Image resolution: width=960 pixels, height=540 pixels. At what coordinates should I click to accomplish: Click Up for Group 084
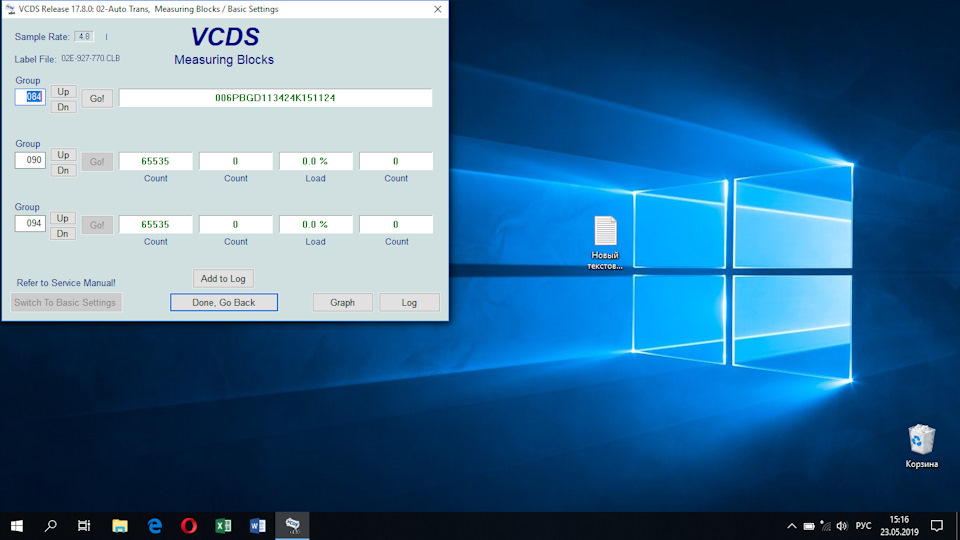pyautogui.click(x=63, y=91)
